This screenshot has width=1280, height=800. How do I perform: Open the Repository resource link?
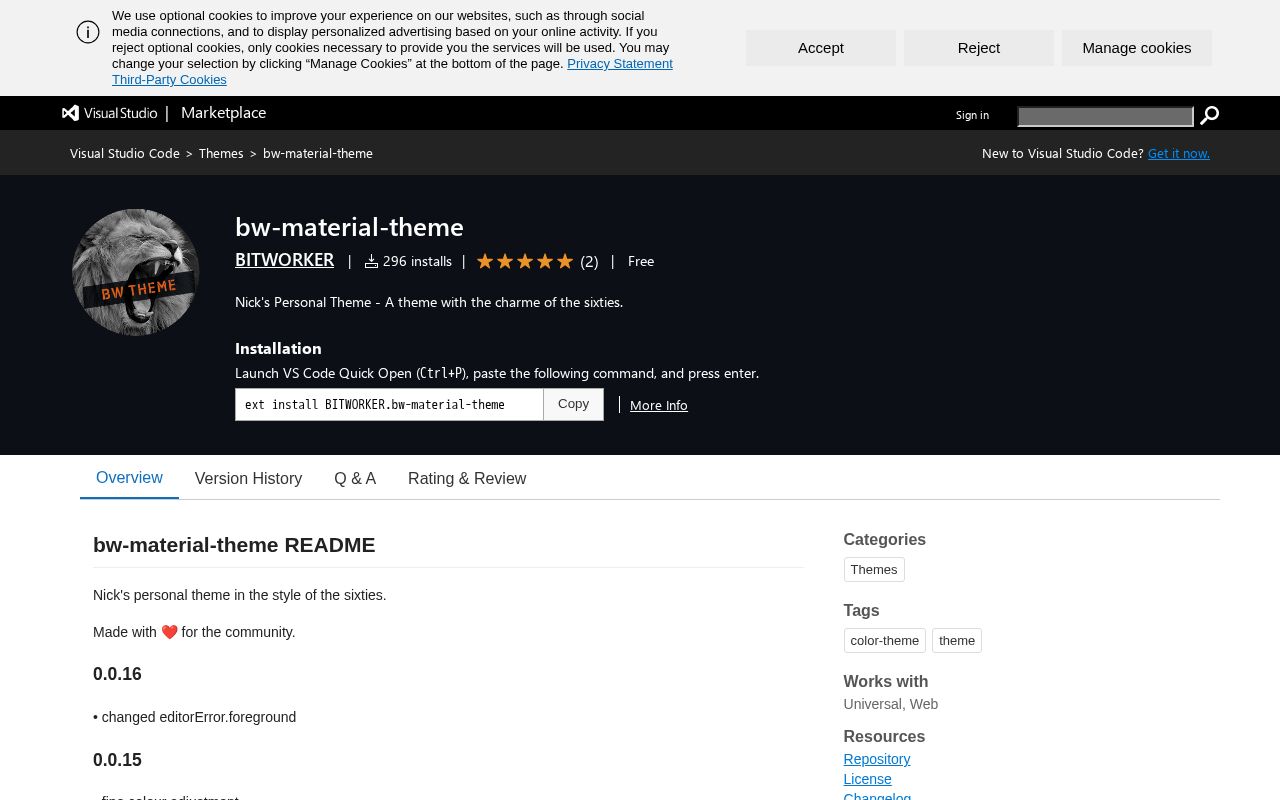point(877,759)
